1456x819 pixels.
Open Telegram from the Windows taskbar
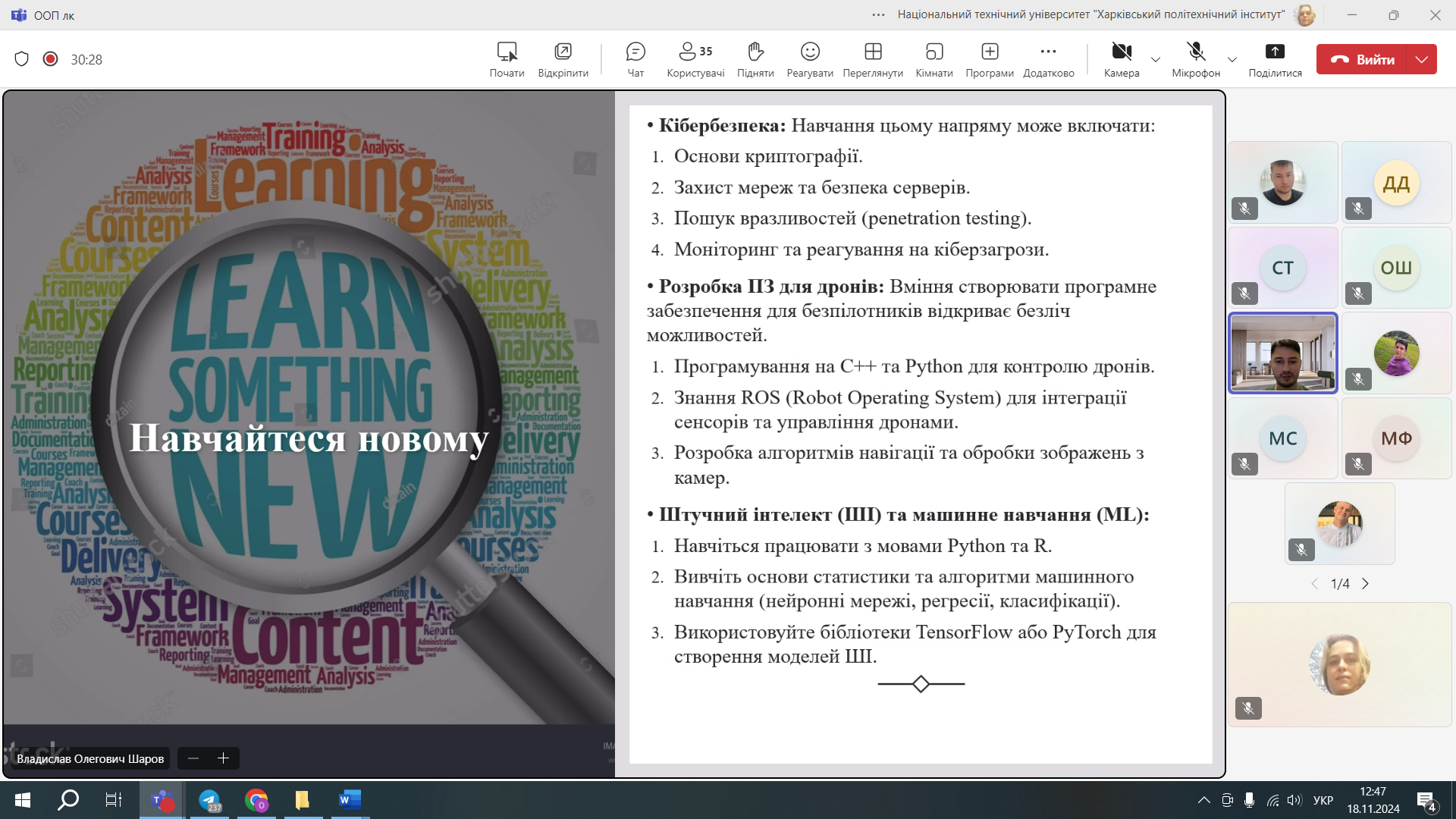[209, 800]
